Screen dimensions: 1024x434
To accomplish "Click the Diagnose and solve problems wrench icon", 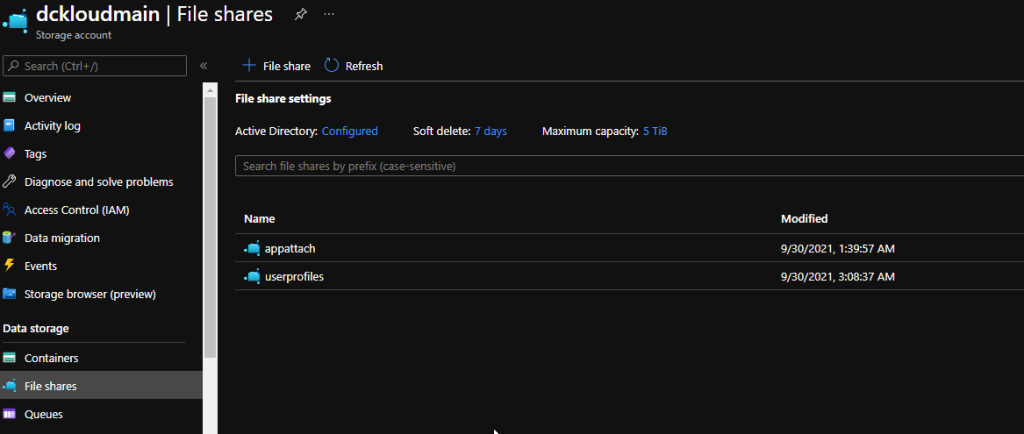I will click(8, 181).
